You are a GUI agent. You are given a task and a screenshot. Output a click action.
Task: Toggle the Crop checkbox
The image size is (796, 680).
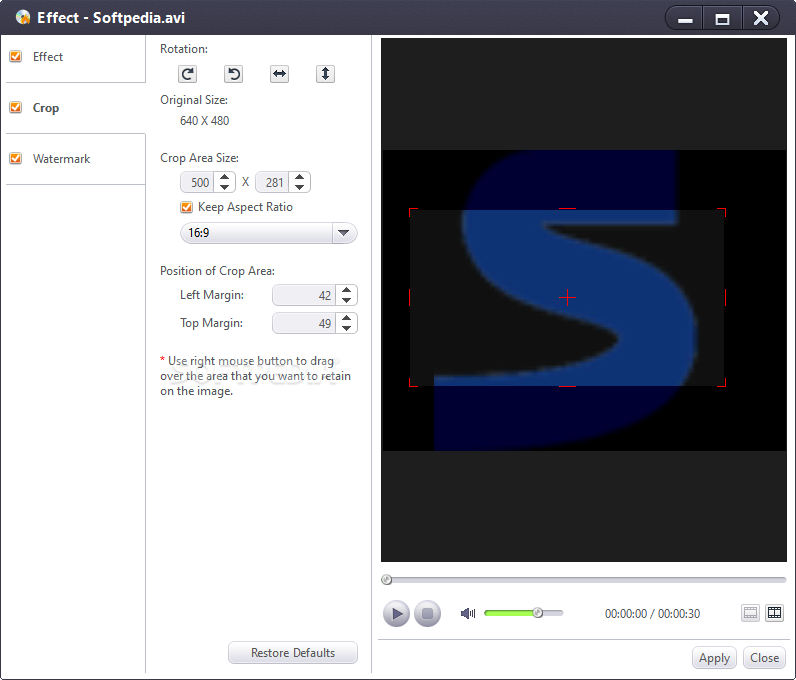16,108
